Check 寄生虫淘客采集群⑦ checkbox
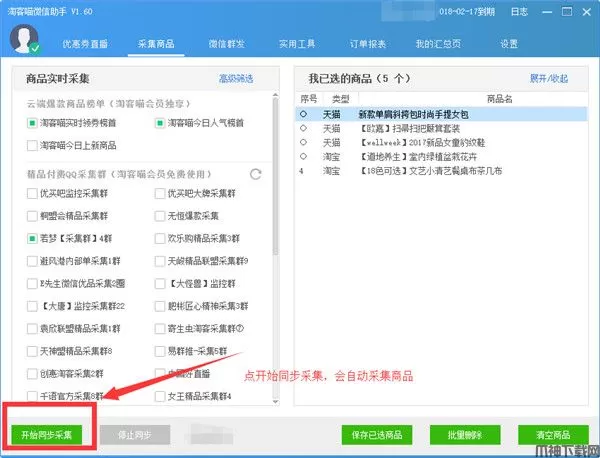Viewport: 600px width, 458px height. pyautogui.click(x=160, y=329)
